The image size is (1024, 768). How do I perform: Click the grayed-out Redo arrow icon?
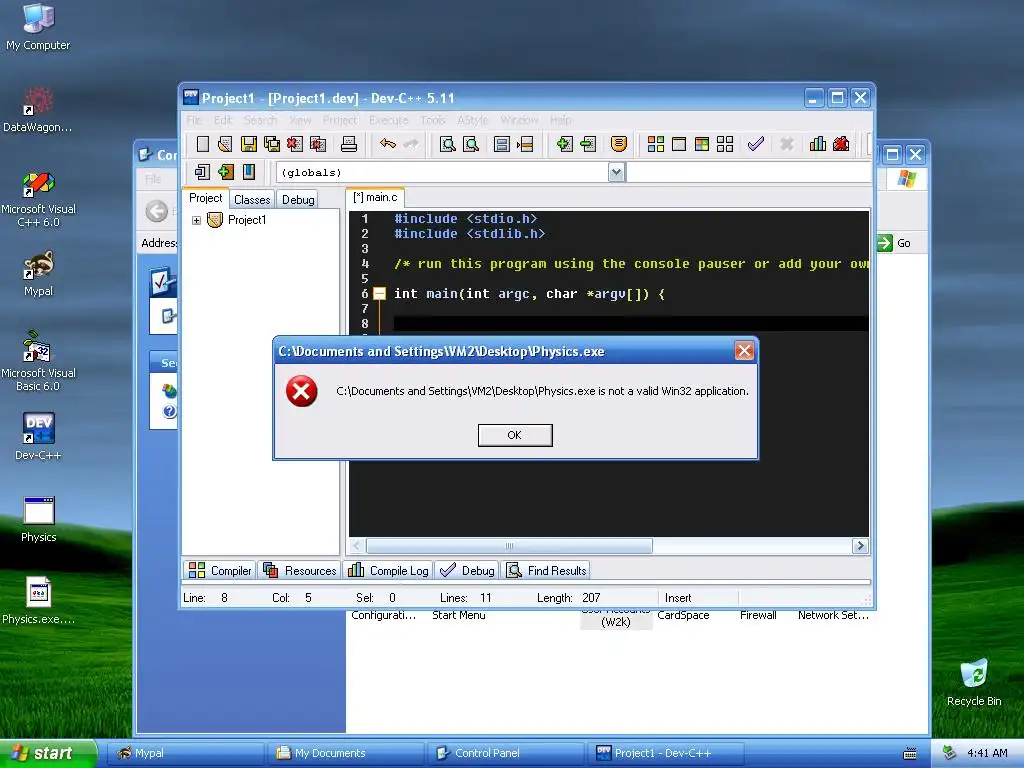click(x=411, y=144)
